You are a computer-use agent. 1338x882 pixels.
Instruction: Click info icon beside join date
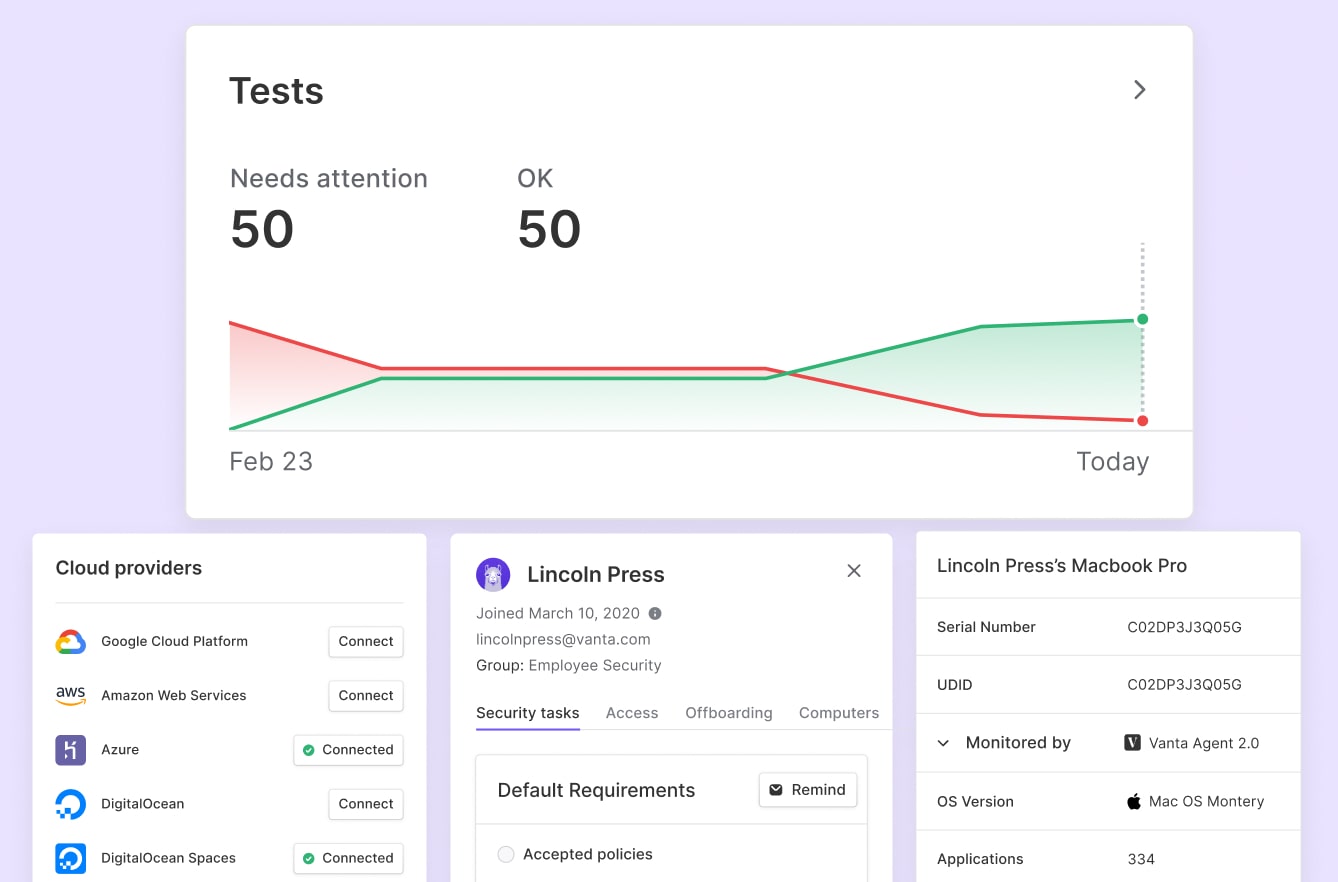[655, 614]
